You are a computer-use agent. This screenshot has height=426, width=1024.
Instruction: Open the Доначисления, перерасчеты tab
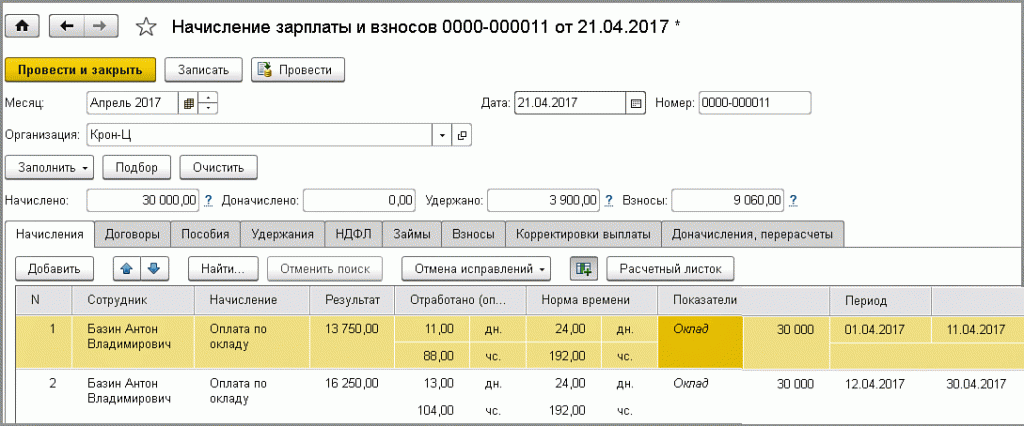click(x=752, y=234)
